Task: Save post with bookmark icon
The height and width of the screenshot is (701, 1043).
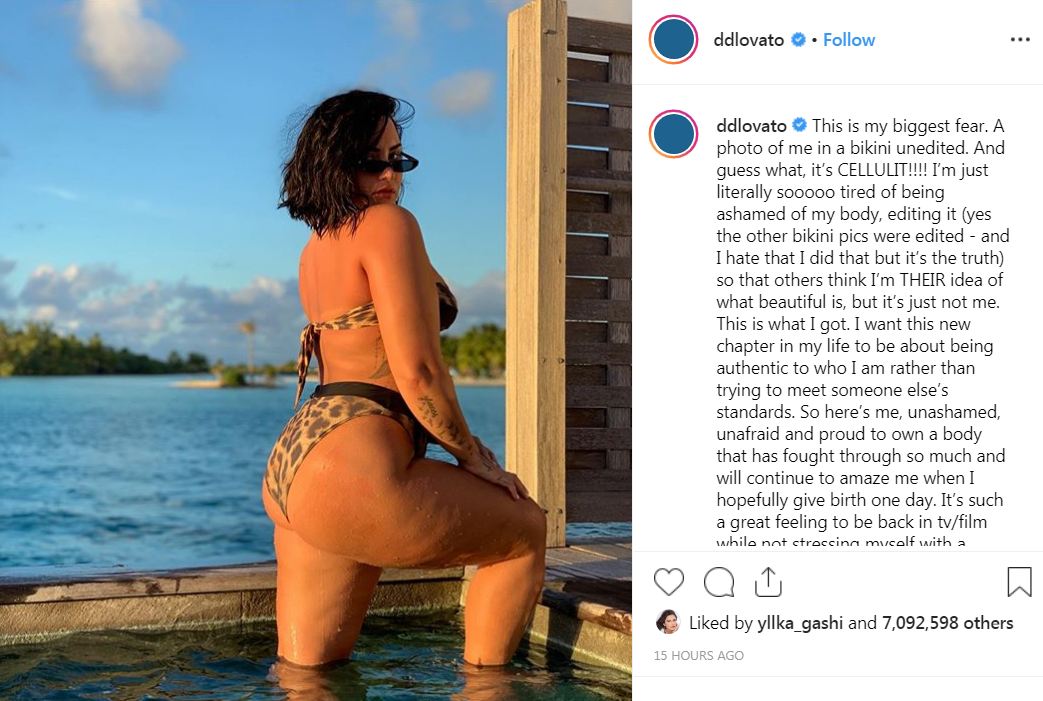Action: 1019,582
